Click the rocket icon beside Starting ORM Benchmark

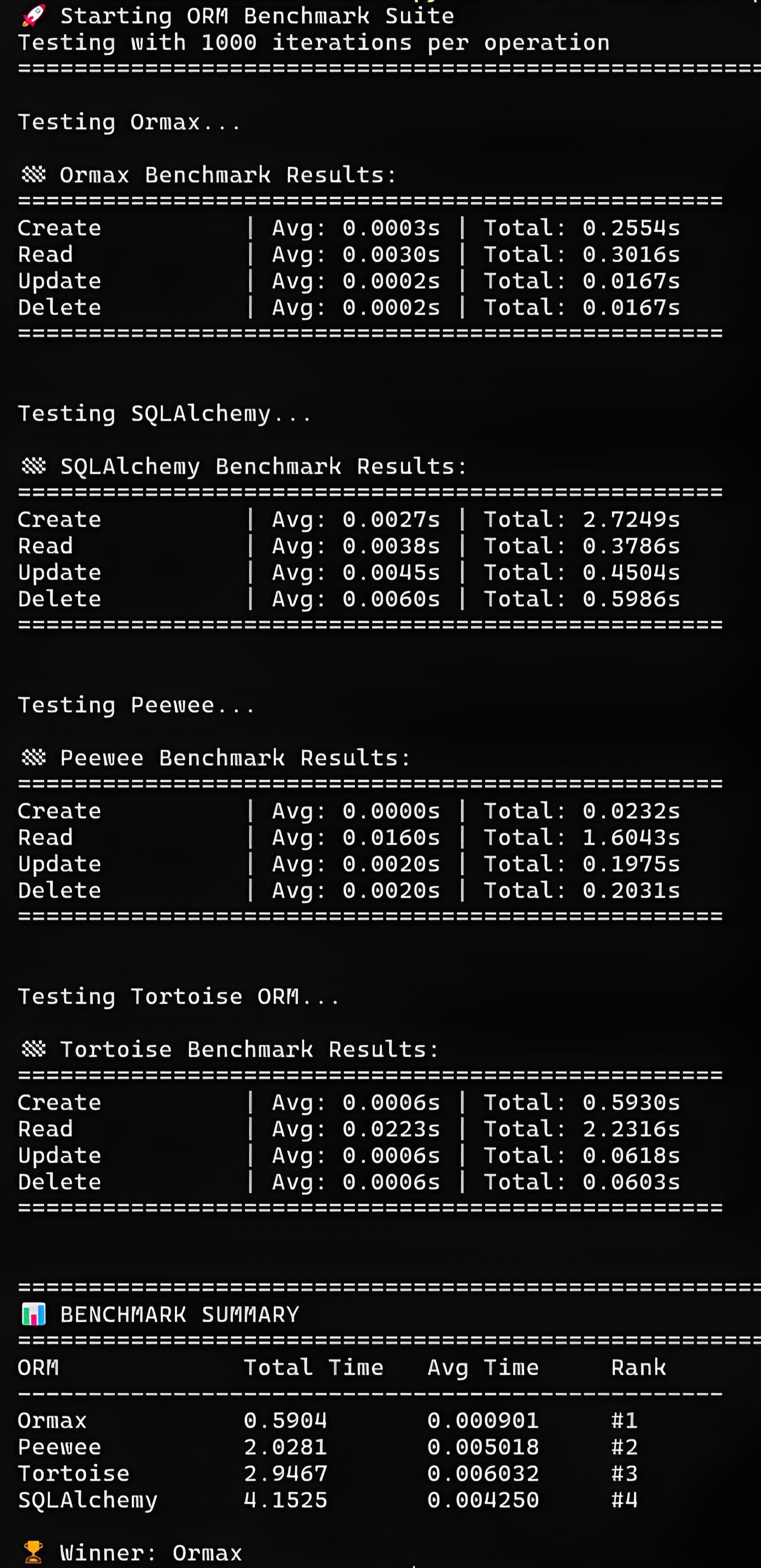click(34, 16)
